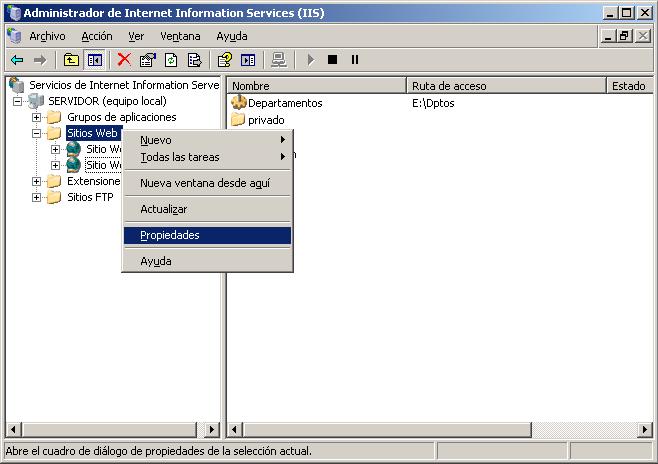Select Propiedades in the context menu

[170, 235]
